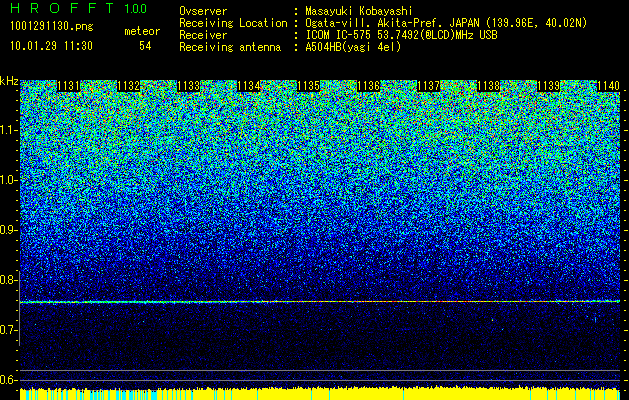Click the ICOM IC-575 receiver value

point(401,35)
